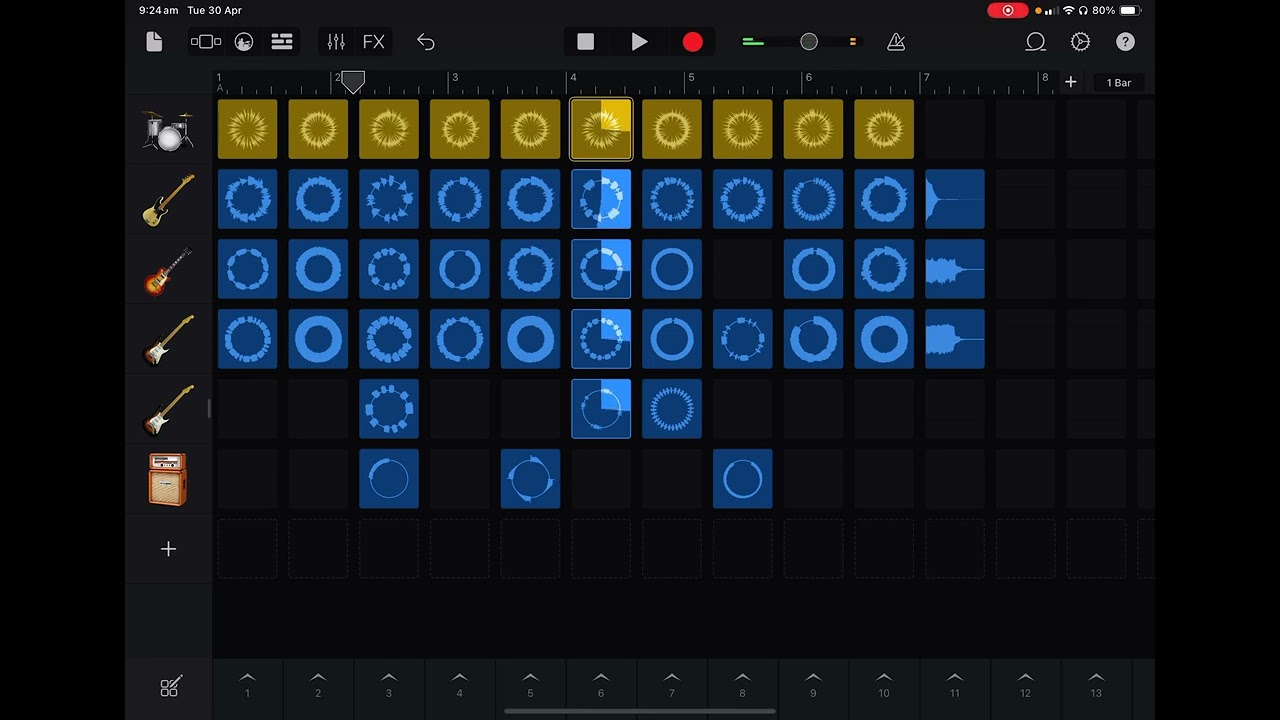
Task: Open song settings gear
Action: pyautogui.click(x=1080, y=42)
